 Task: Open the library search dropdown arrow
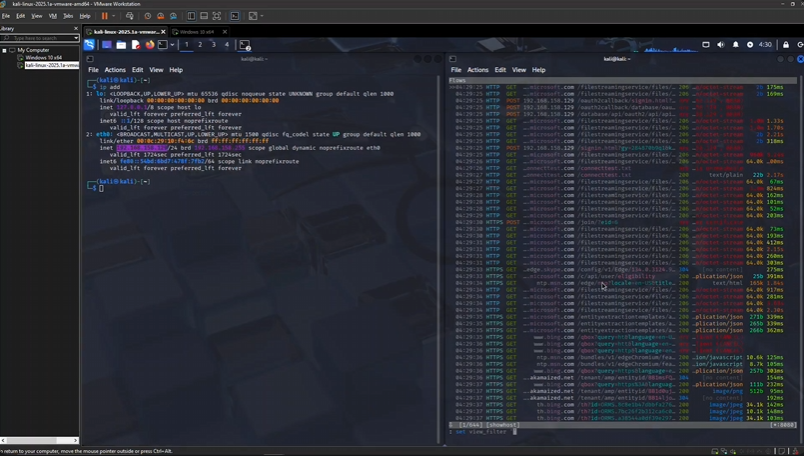(x=76, y=38)
